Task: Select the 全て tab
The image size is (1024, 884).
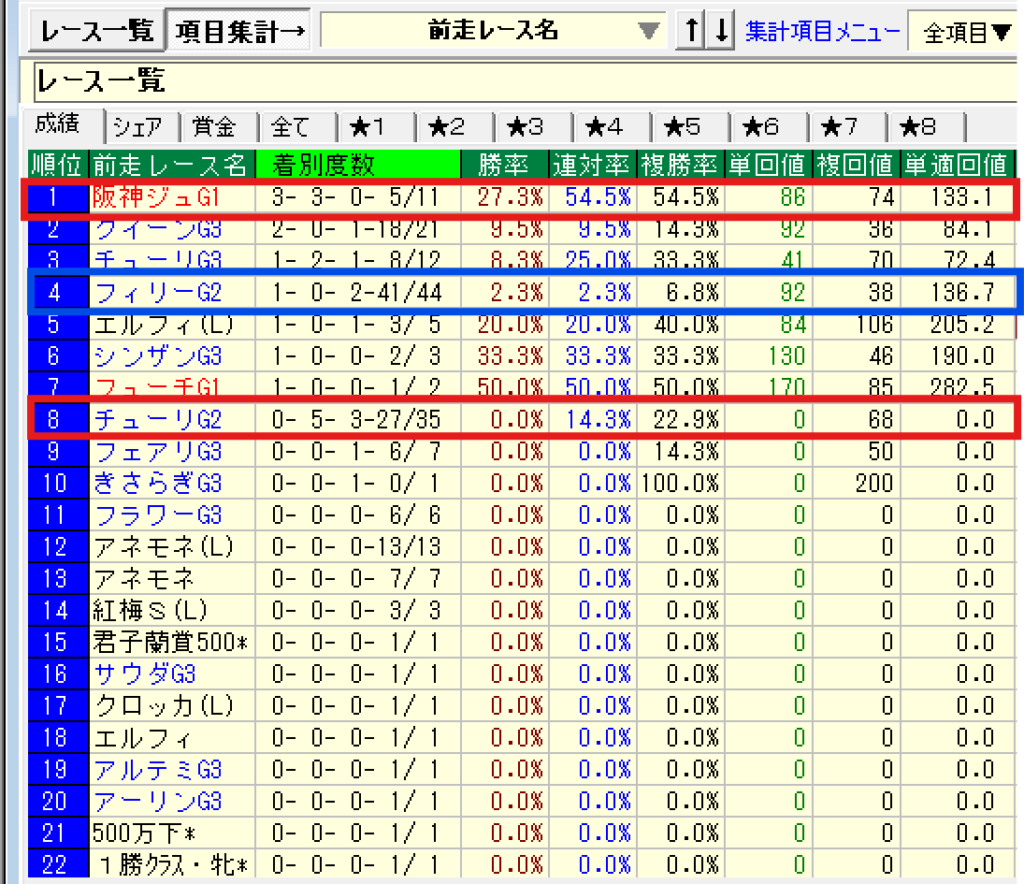Action: (x=291, y=127)
